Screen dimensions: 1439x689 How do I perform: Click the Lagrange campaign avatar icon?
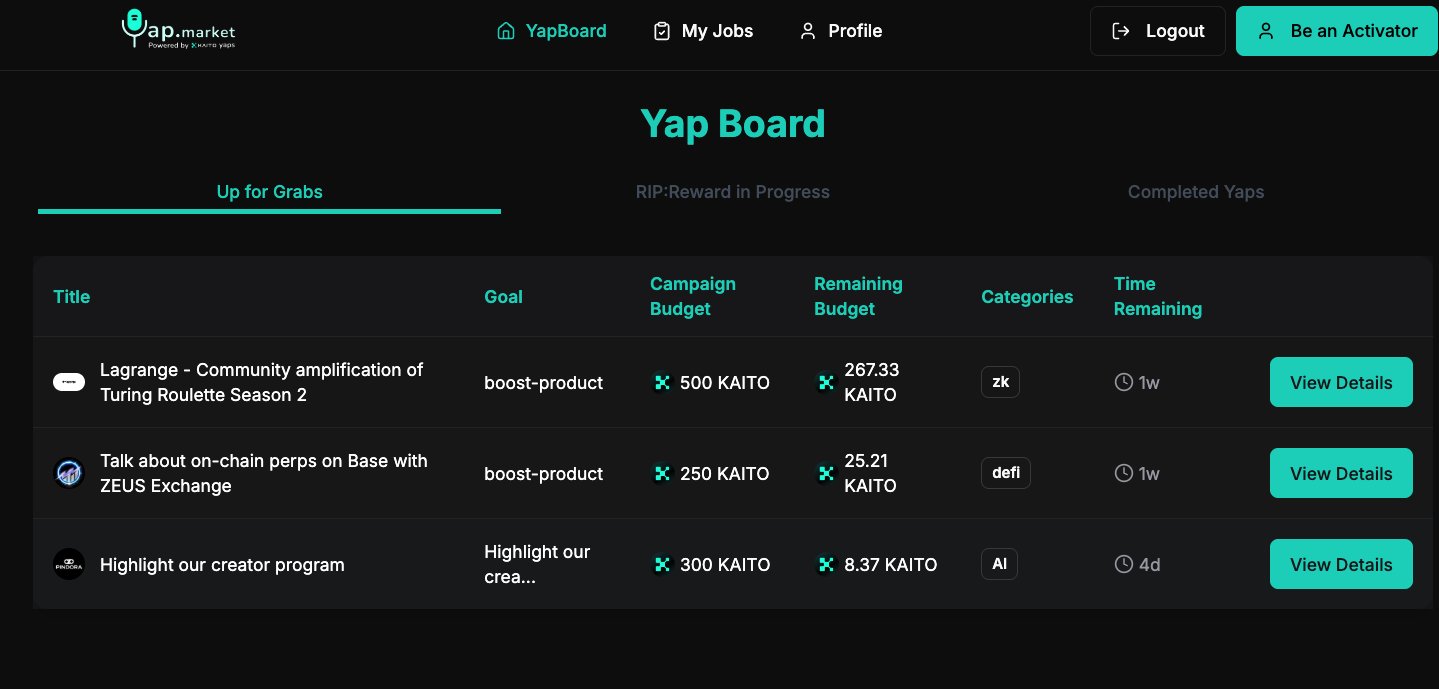point(68,382)
